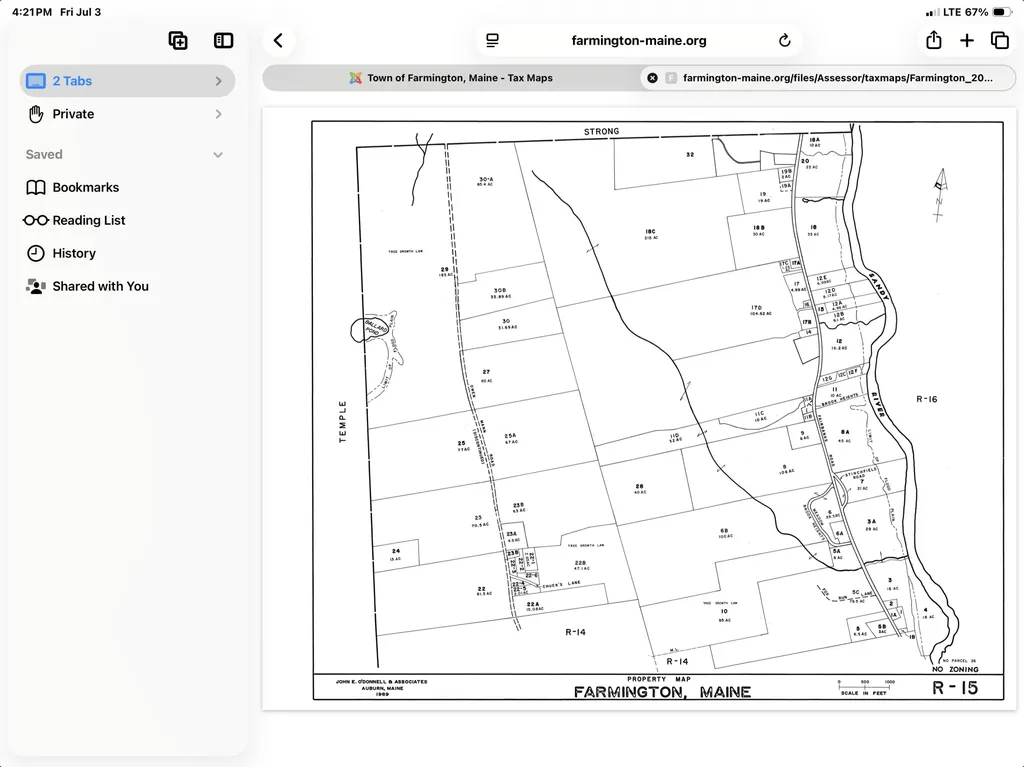Viewport: 1024px width, 767px height.
Task: Go back to previous page
Action: [x=278, y=41]
